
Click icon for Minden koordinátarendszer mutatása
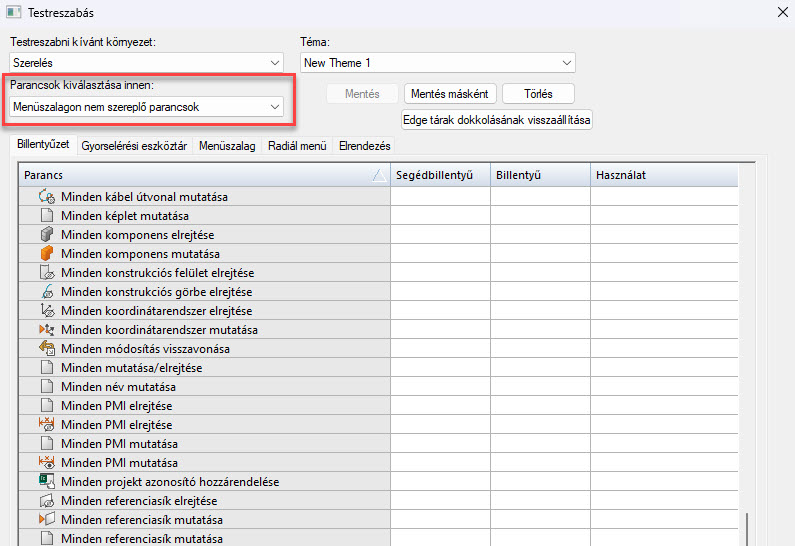click(46, 330)
